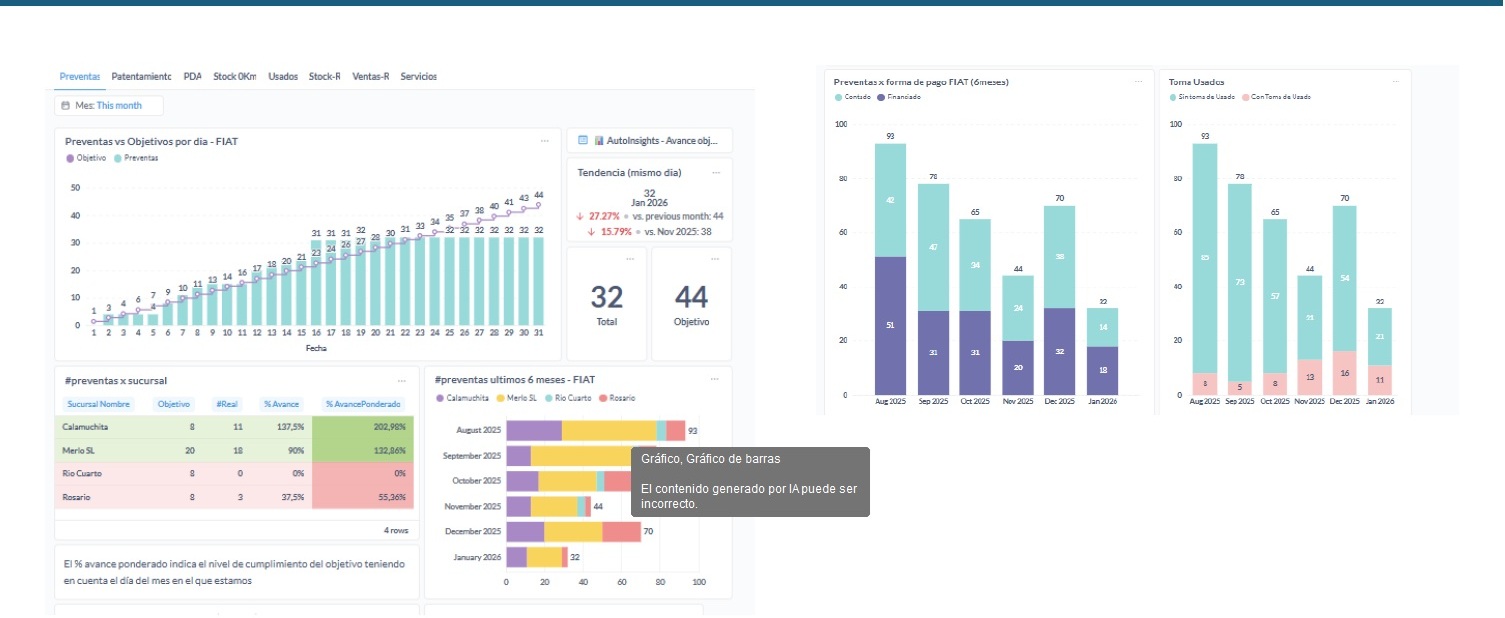Click the Aug 2025 Financiado bar segment showing 51
The width and height of the screenshot is (1505, 618).
(x=890, y=325)
